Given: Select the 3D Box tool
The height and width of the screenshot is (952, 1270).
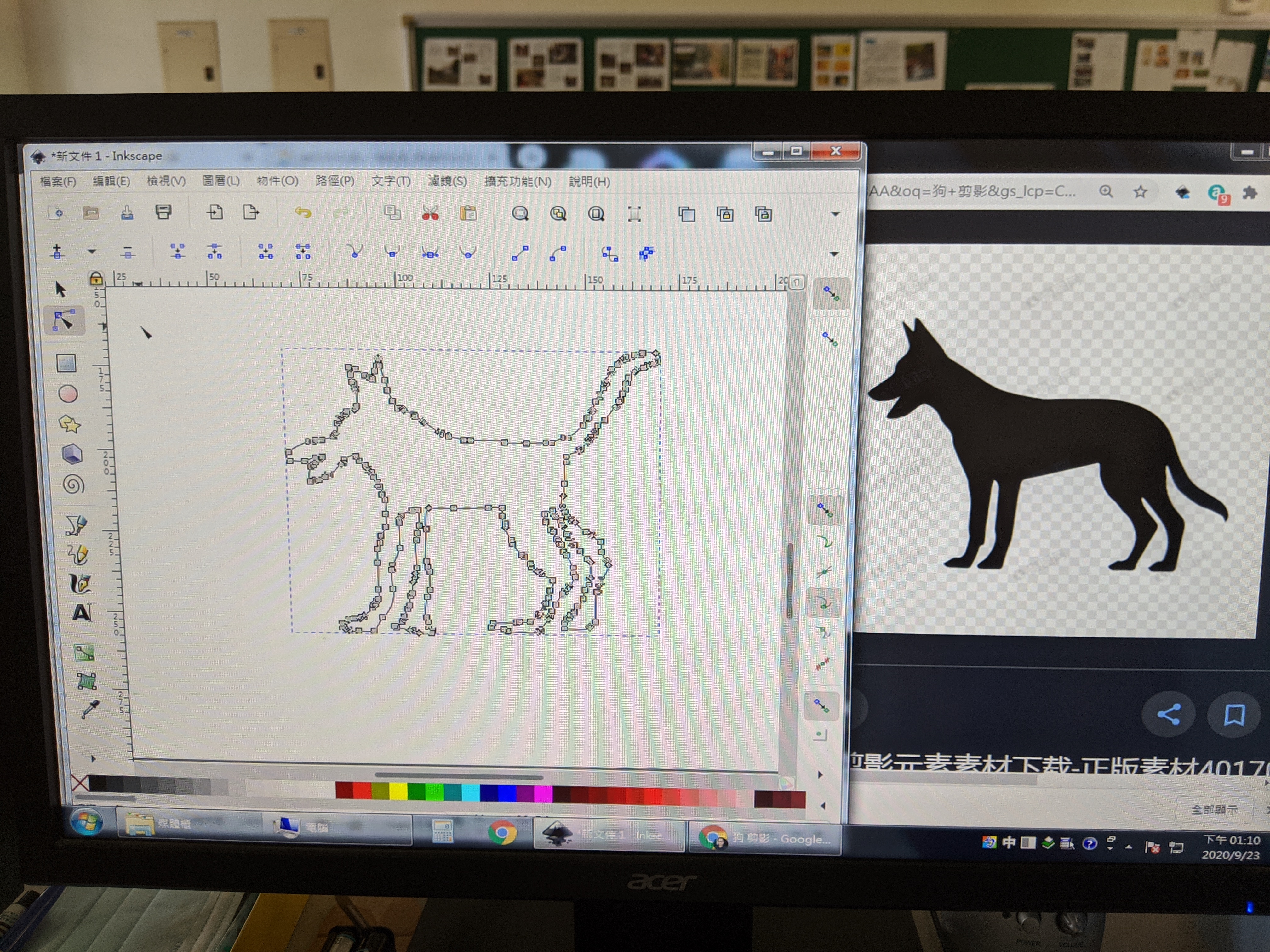Looking at the screenshot, I should pyautogui.click(x=72, y=455).
